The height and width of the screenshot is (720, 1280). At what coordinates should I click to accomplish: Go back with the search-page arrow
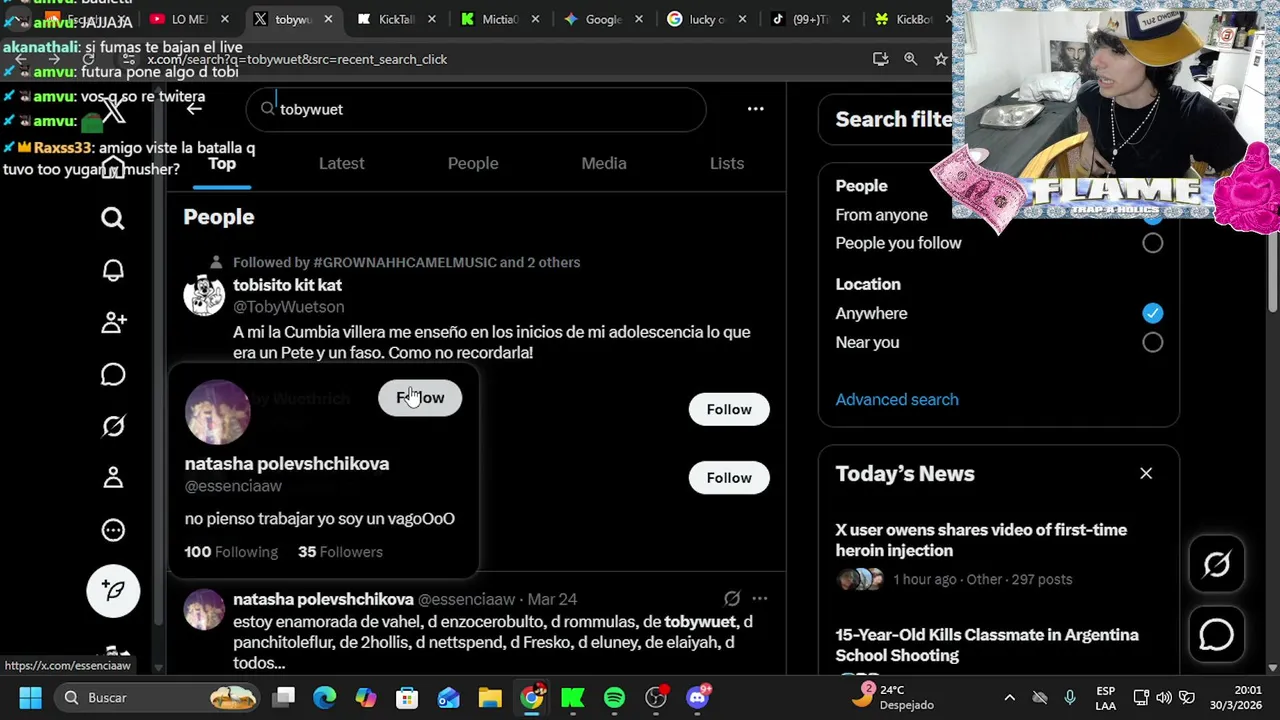tap(194, 108)
